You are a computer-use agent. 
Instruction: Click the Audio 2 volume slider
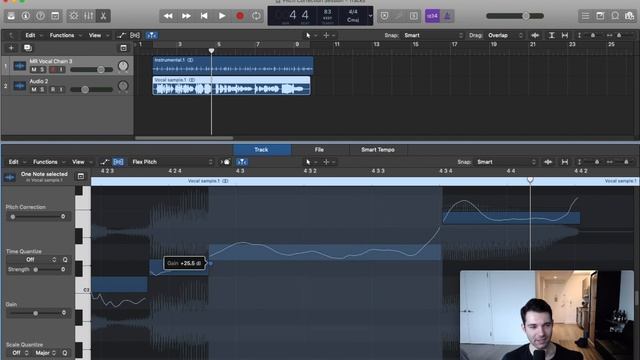coord(91,89)
